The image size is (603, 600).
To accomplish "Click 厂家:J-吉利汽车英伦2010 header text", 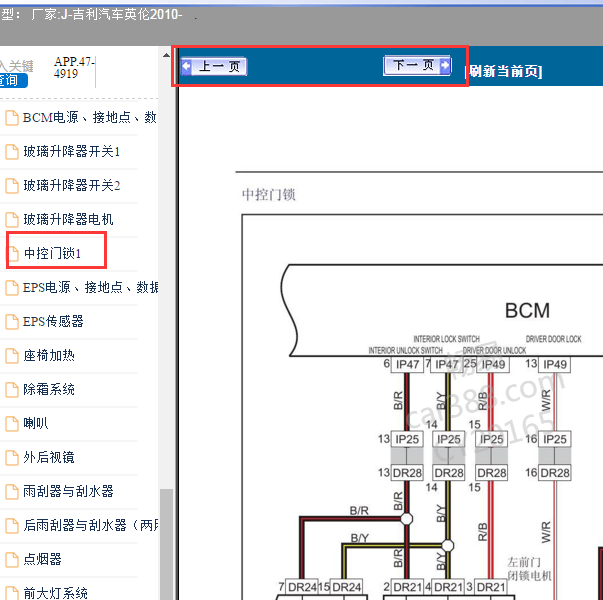I will click(107, 15).
